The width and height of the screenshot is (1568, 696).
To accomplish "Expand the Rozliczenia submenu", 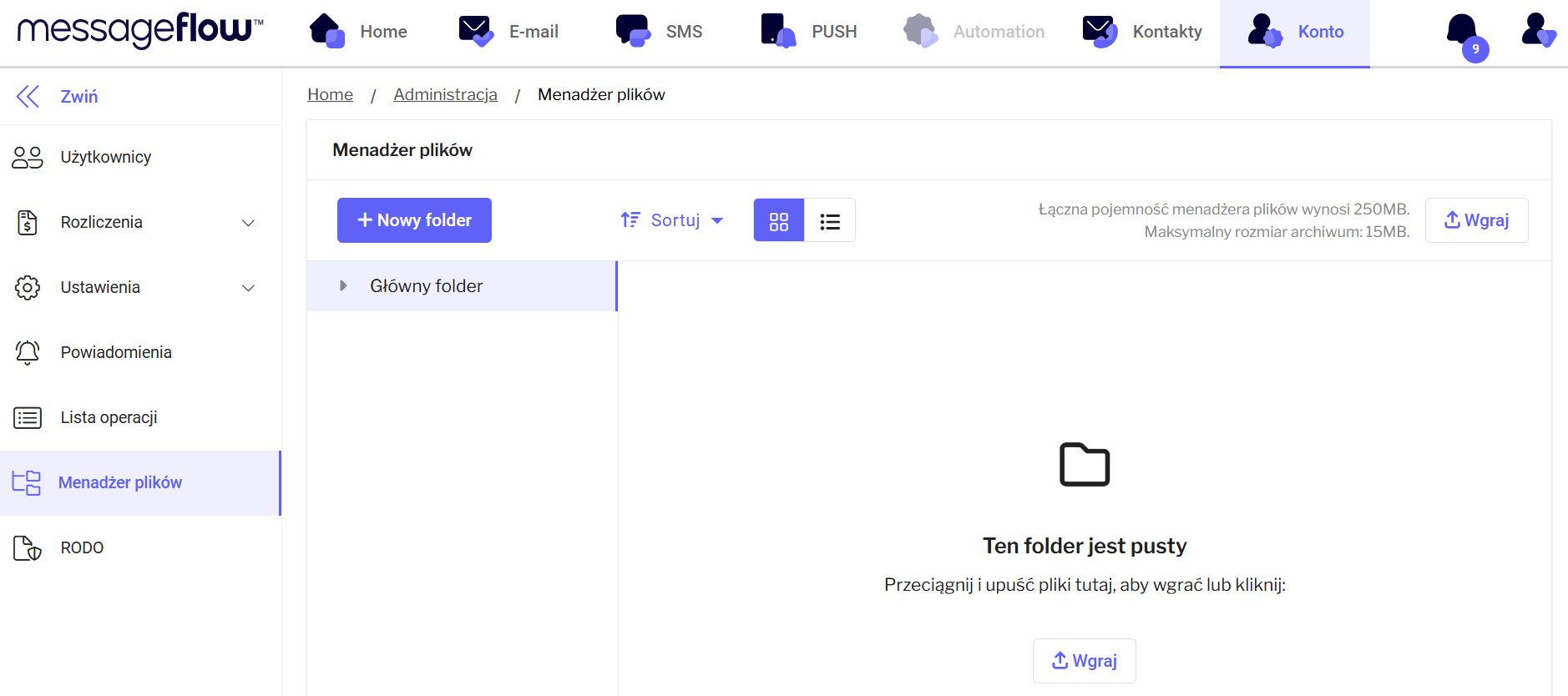I will 248,223.
